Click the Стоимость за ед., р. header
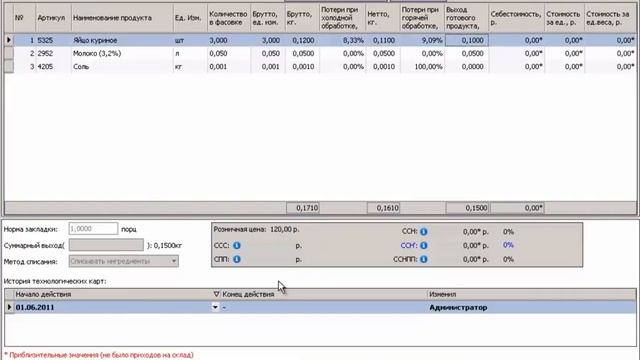 click(x=564, y=18)
